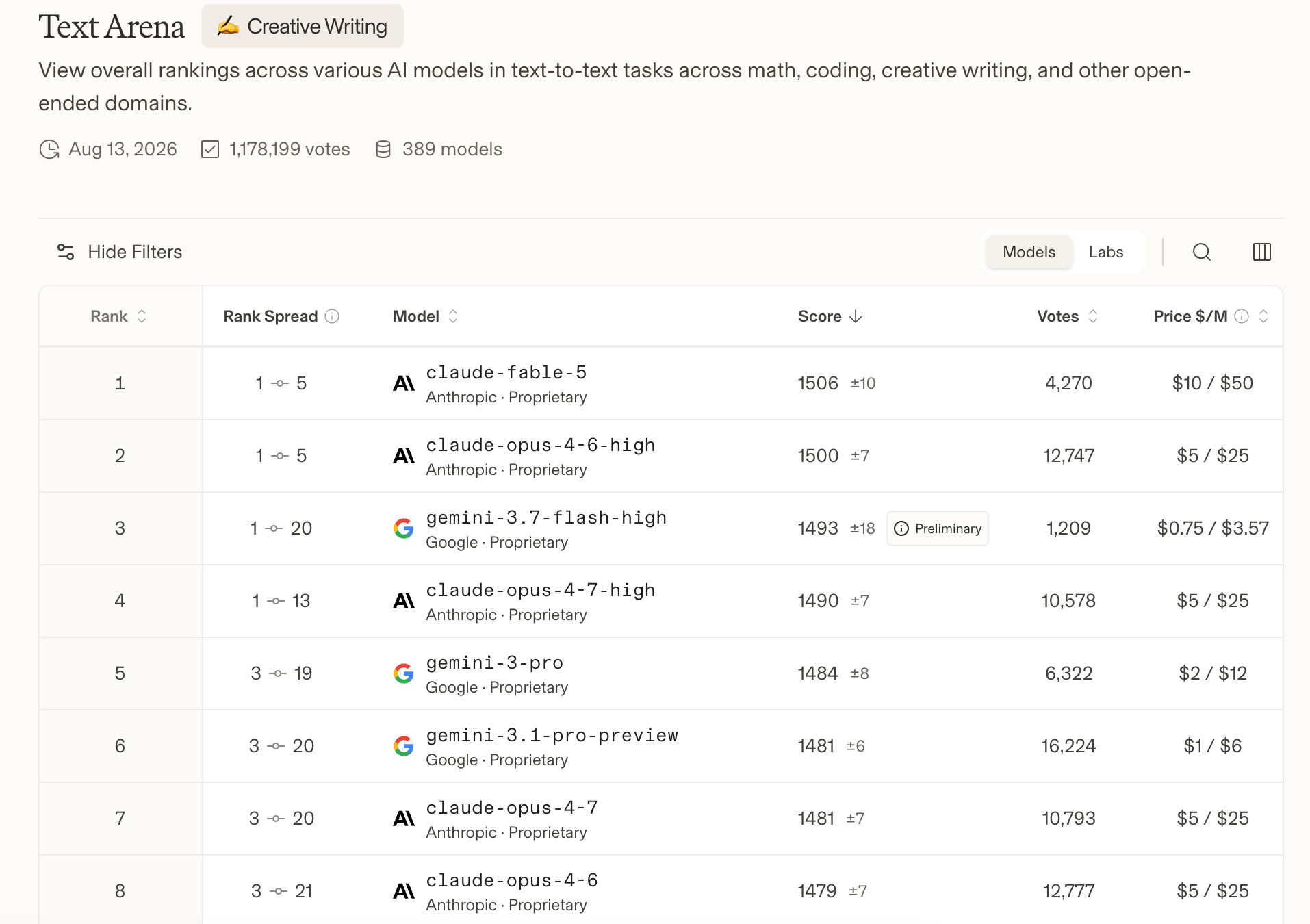This screenshot has height=924, width=1310.
Task: Click the checkbox icon beside votes count
Action: click(x=210, y=149)
